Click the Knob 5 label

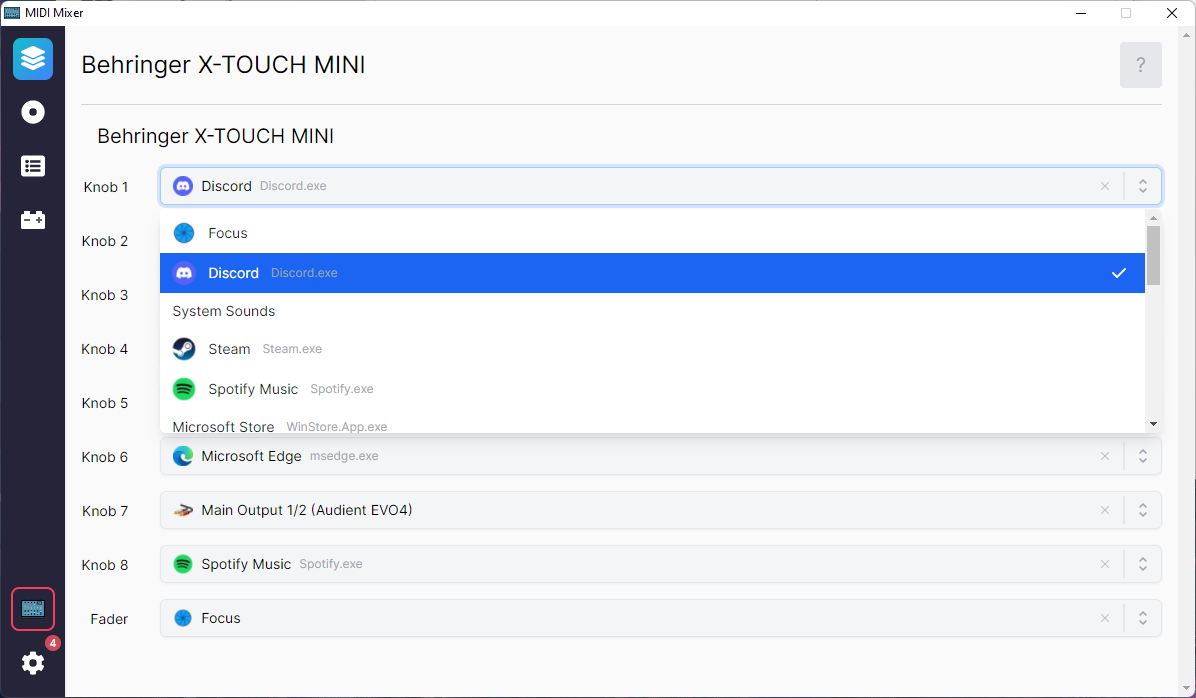click(104, 403)
